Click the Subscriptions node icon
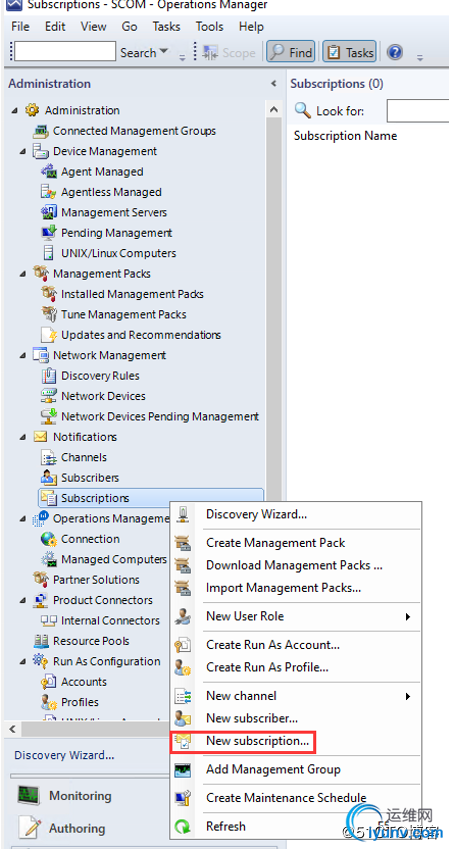449x849 pixels. point(48,498)
